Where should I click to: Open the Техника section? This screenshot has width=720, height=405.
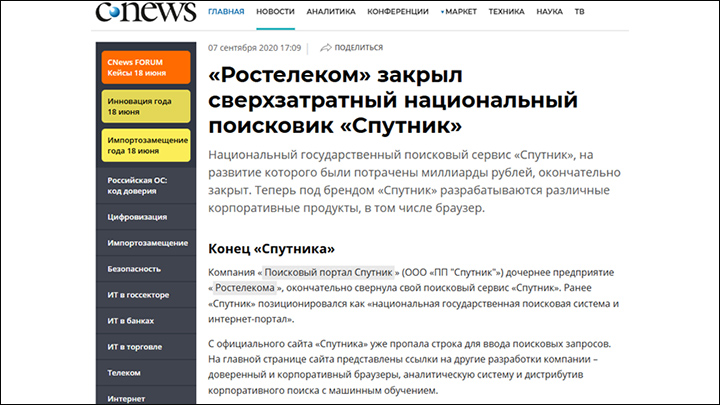(506, 11)
